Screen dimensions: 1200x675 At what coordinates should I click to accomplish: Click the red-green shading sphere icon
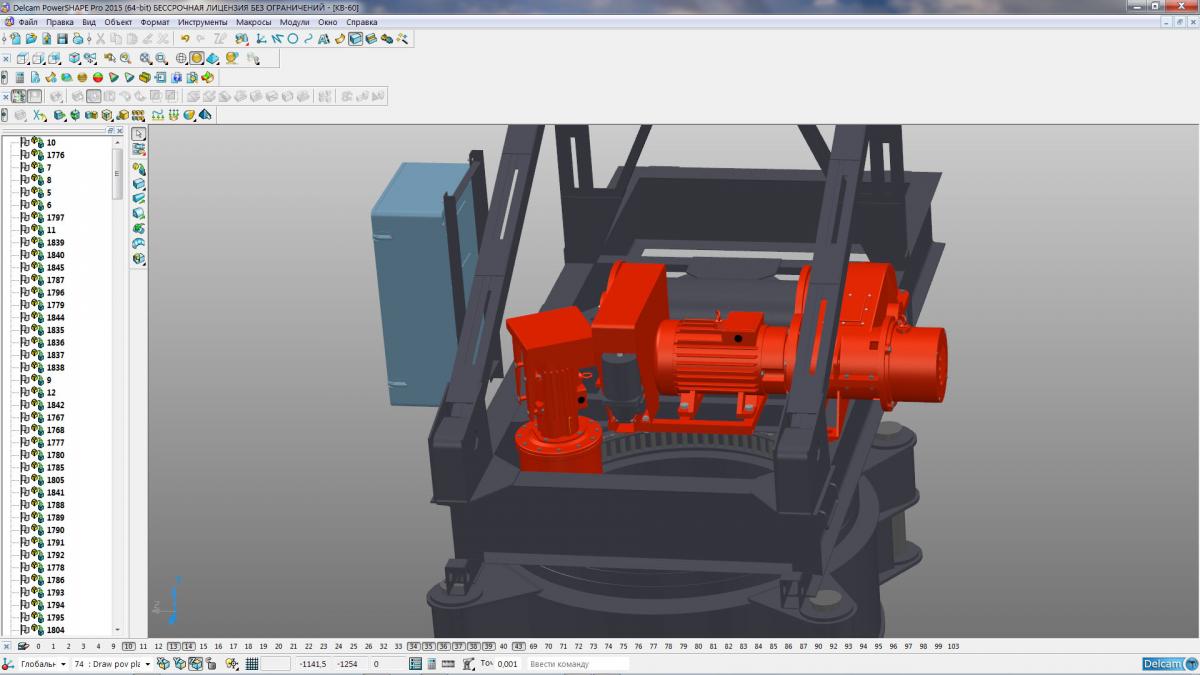pyautogui.click(x=98, y=77)
